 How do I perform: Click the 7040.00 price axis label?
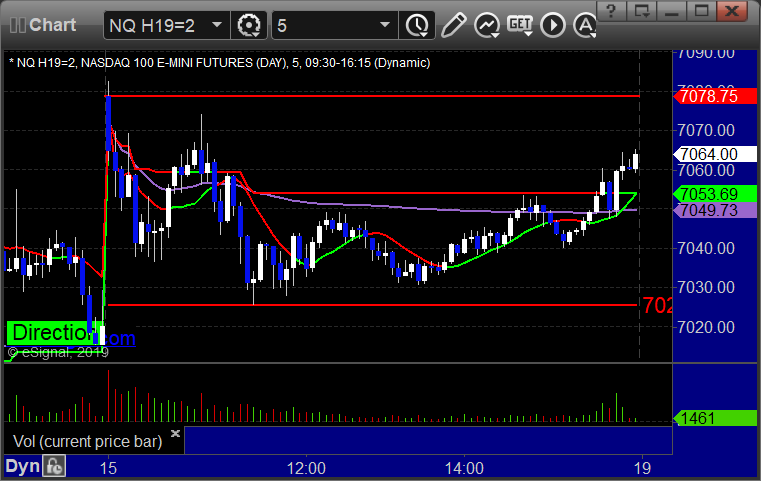click(x=706, y=249)
